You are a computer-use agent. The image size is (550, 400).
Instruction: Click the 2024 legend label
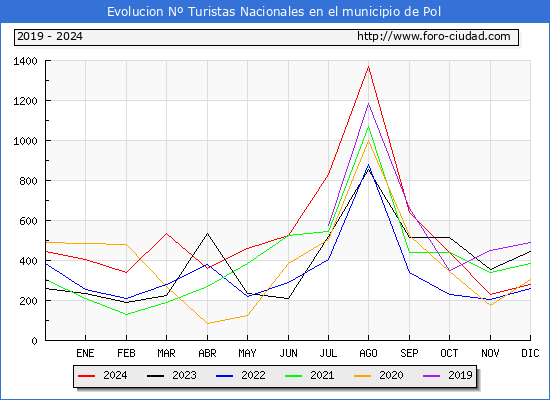(115, 375)
